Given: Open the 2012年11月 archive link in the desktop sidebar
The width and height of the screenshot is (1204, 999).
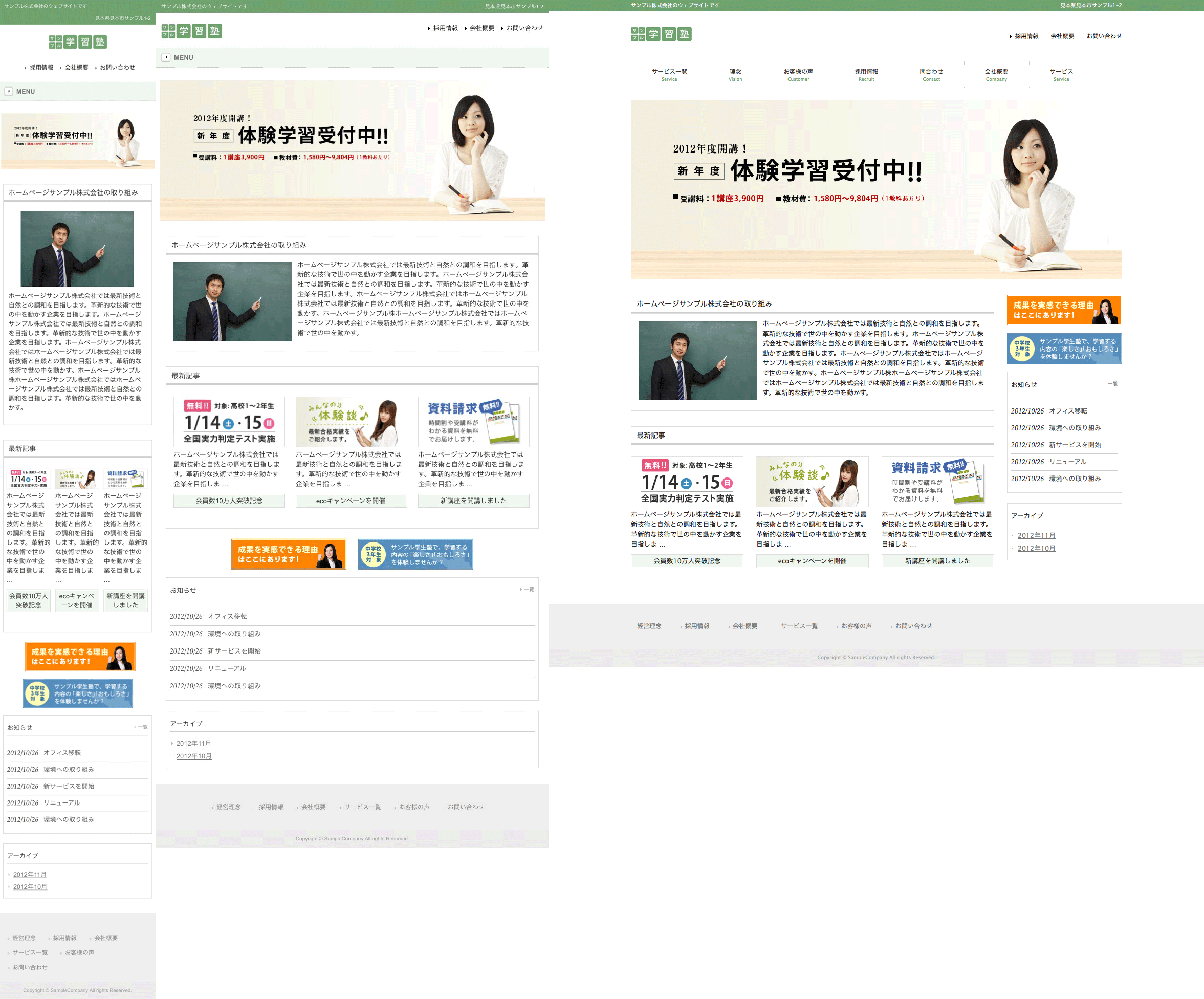Looking at the screenshot, I should [1036, 536].
